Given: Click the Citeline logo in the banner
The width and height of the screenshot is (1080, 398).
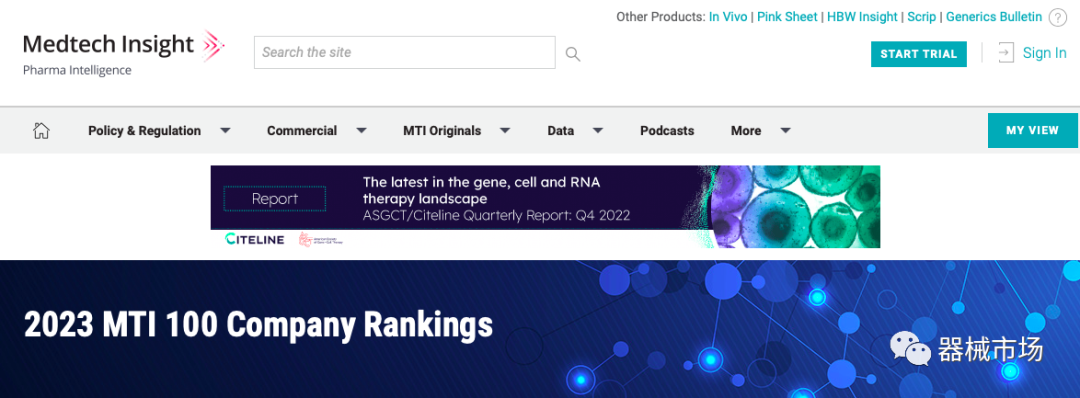Looking at the screenshot, I should tap(254, 239).
